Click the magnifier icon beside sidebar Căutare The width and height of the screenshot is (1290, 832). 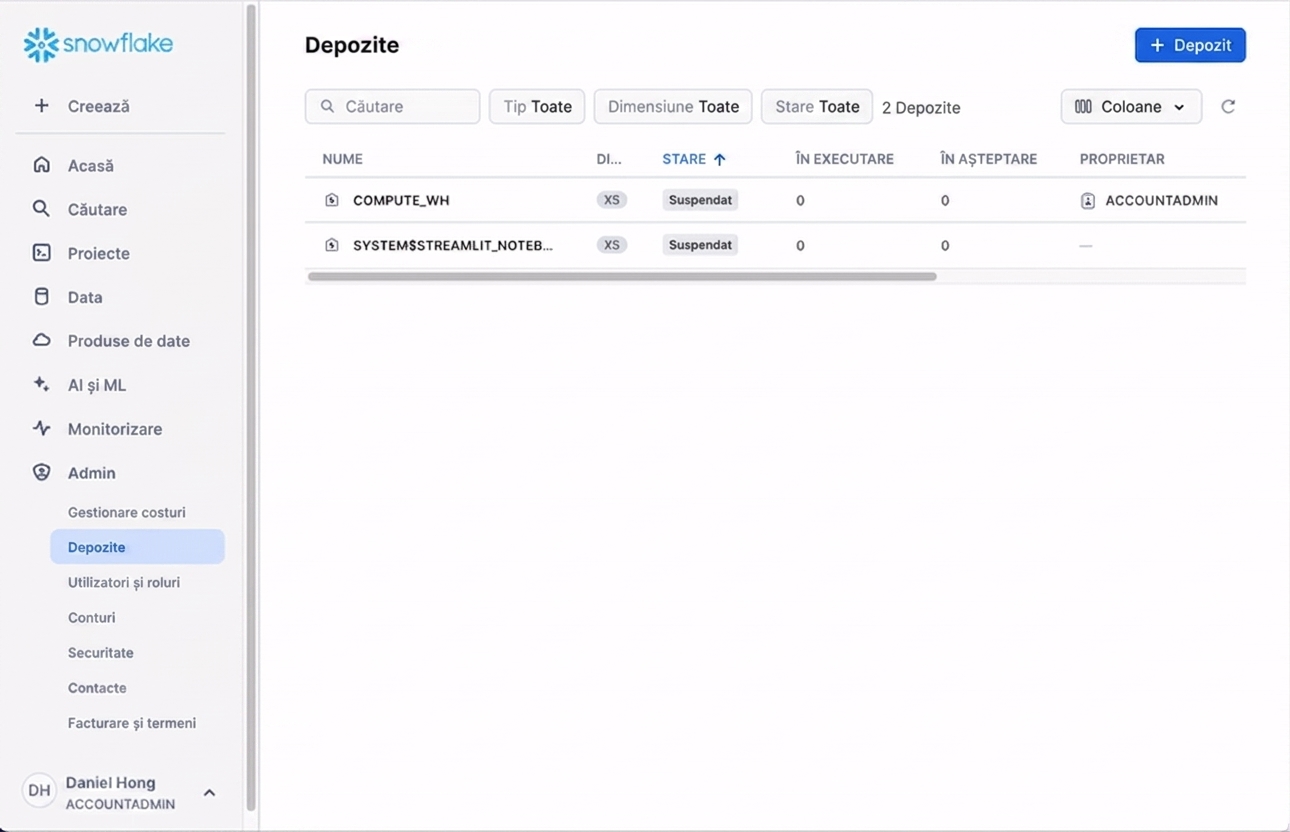[41, 209]
